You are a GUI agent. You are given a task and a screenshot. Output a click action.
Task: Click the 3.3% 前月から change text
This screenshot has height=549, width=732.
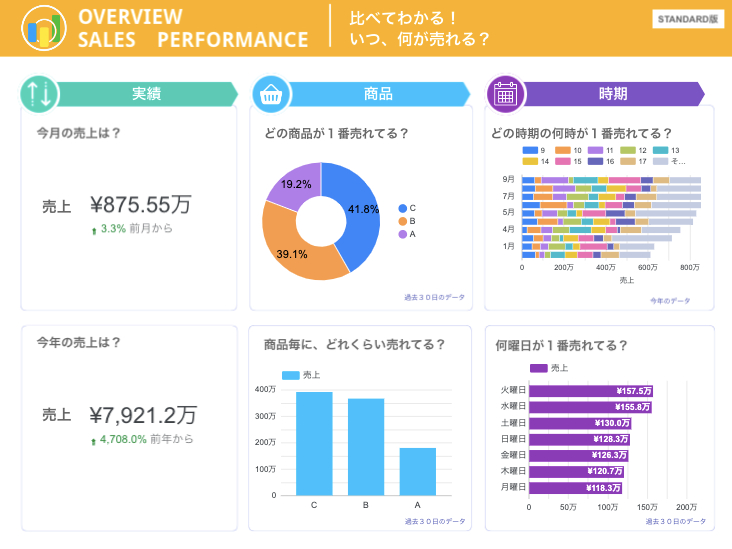[x=137, y=228]
